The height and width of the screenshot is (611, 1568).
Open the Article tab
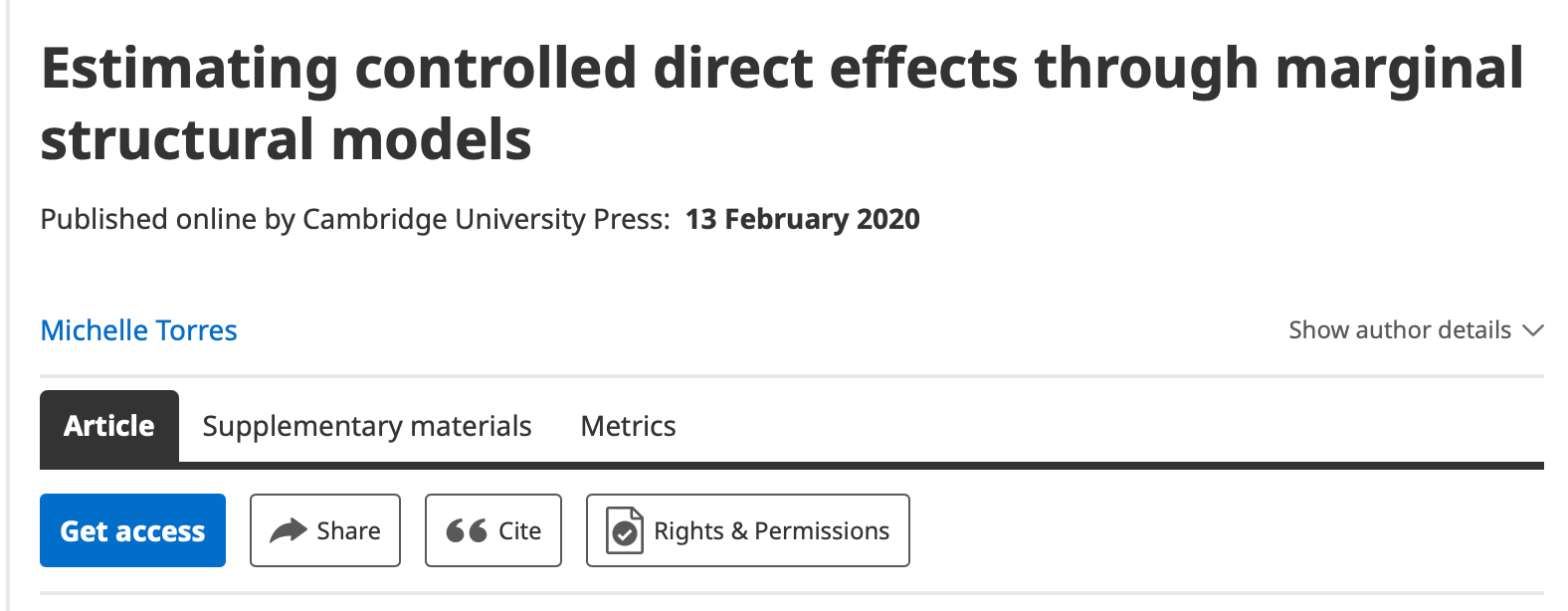pyautogui.click(x=109, y=426)
